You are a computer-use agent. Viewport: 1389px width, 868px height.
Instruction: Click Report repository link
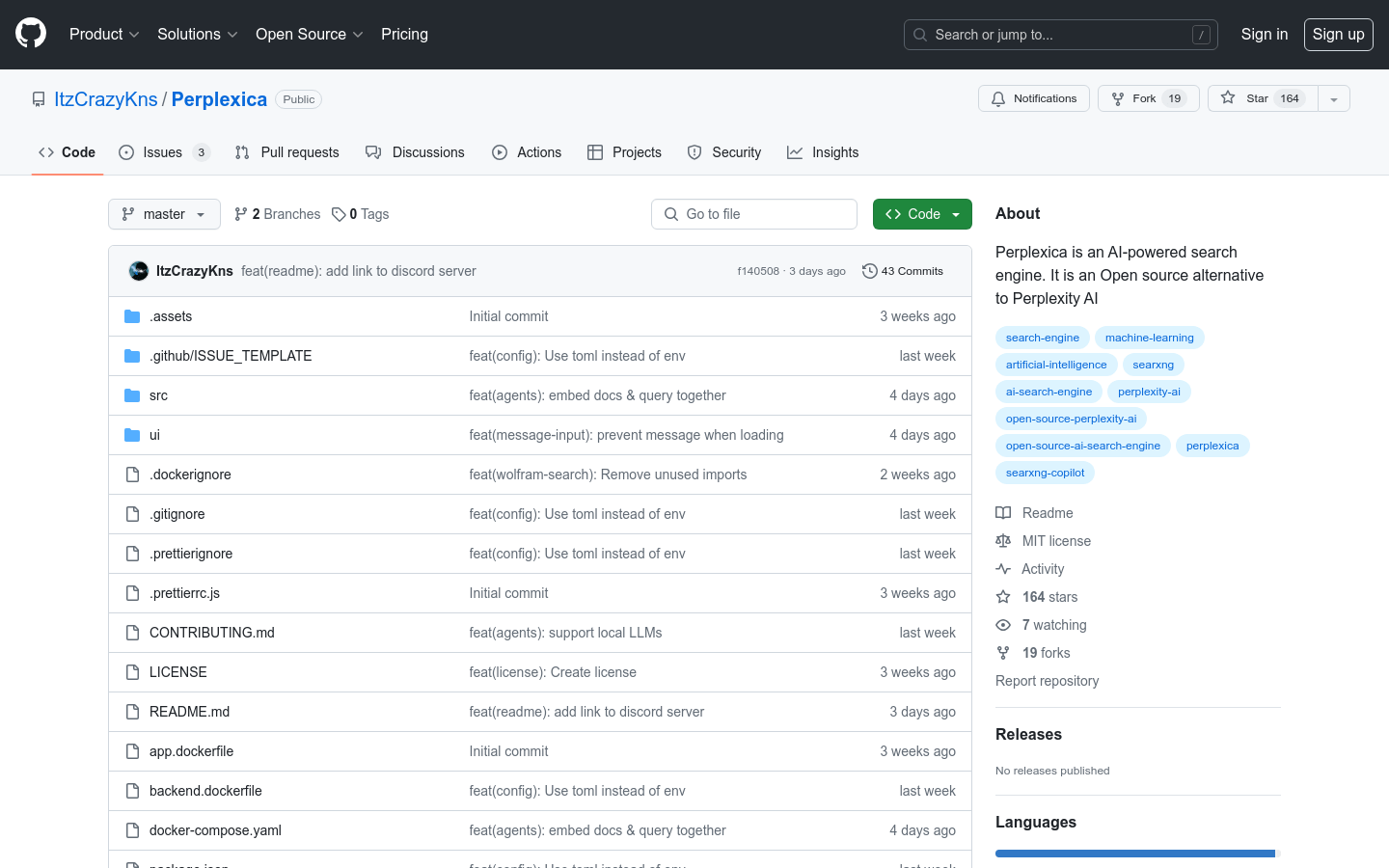[1047, 681]
